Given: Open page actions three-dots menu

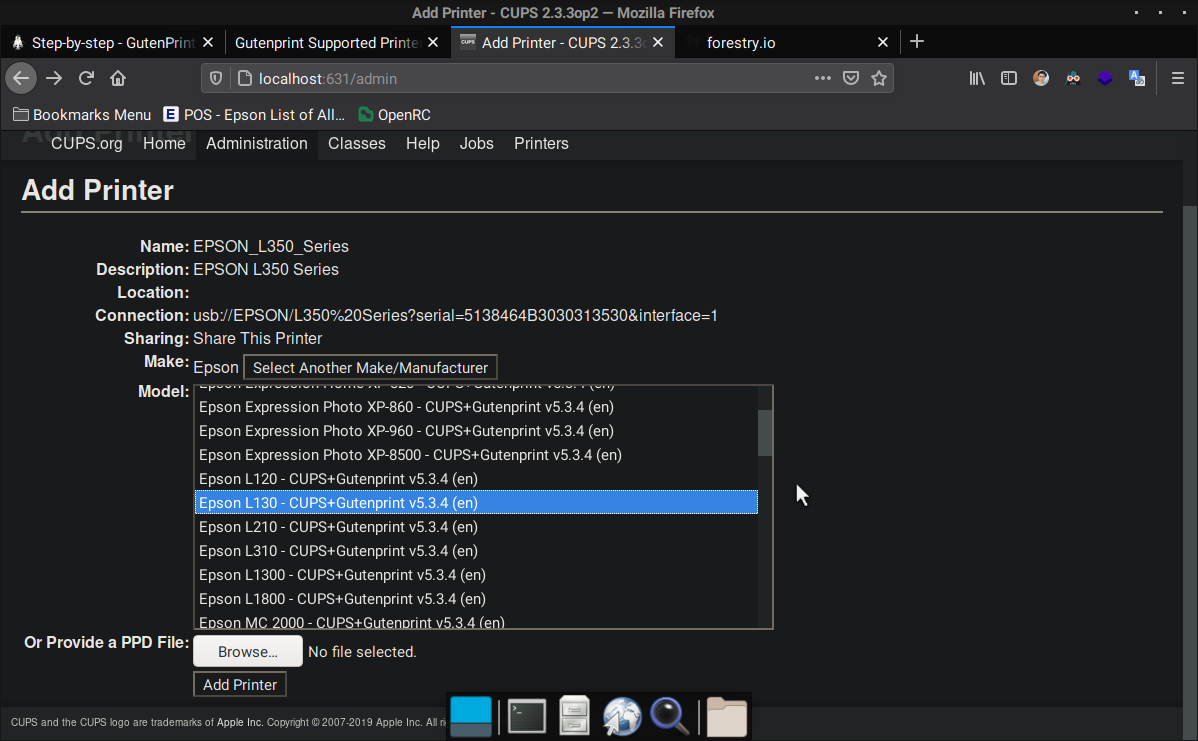Looking at the screenshot, I should [822, 78].
